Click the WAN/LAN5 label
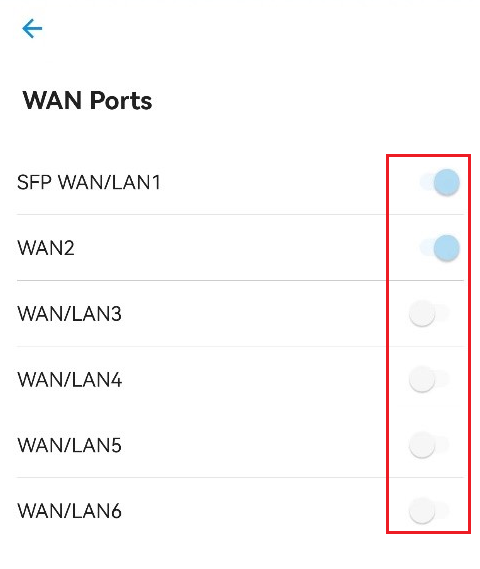The image size is (480, 569). pos(69,445)
